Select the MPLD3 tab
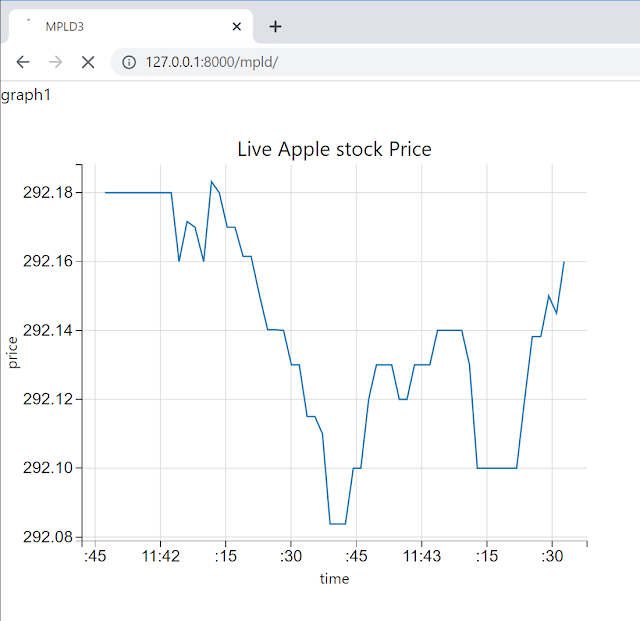Screen dimensions: 640x621 pyautogui.click(x=131, y=27)
